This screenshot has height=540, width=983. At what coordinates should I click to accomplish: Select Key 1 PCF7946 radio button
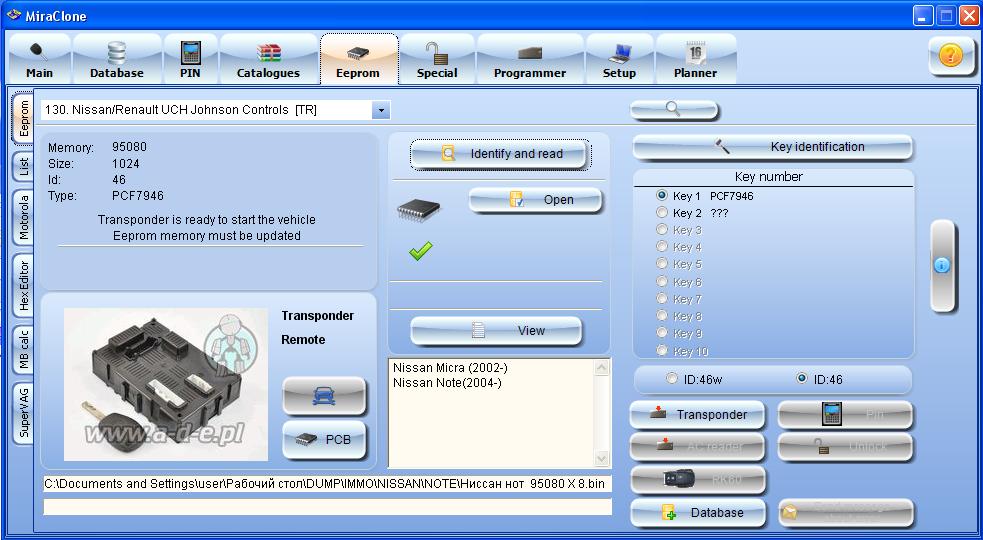click(x=661, y=196)
